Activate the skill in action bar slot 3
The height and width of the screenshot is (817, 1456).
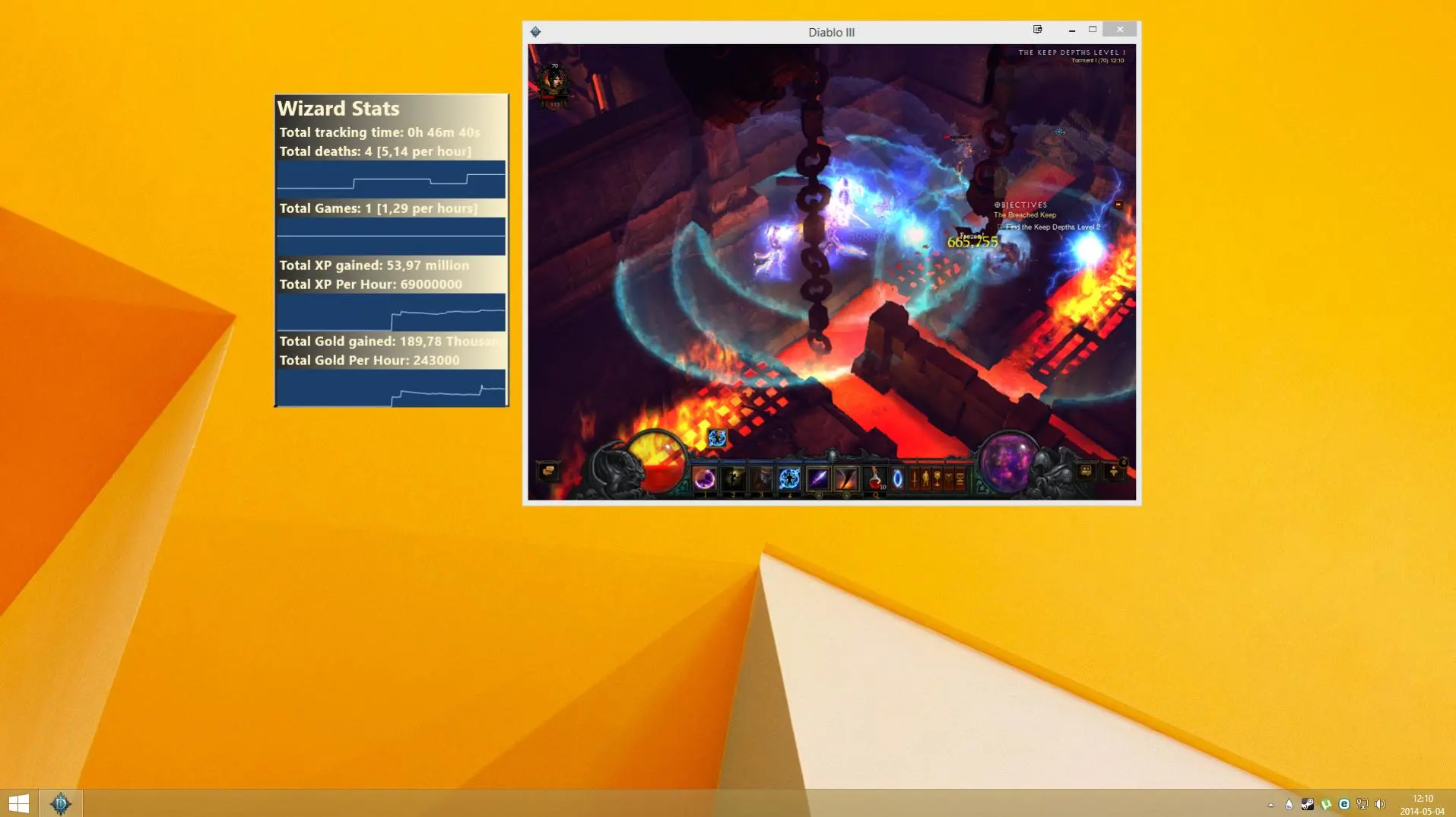coord(761,478)
